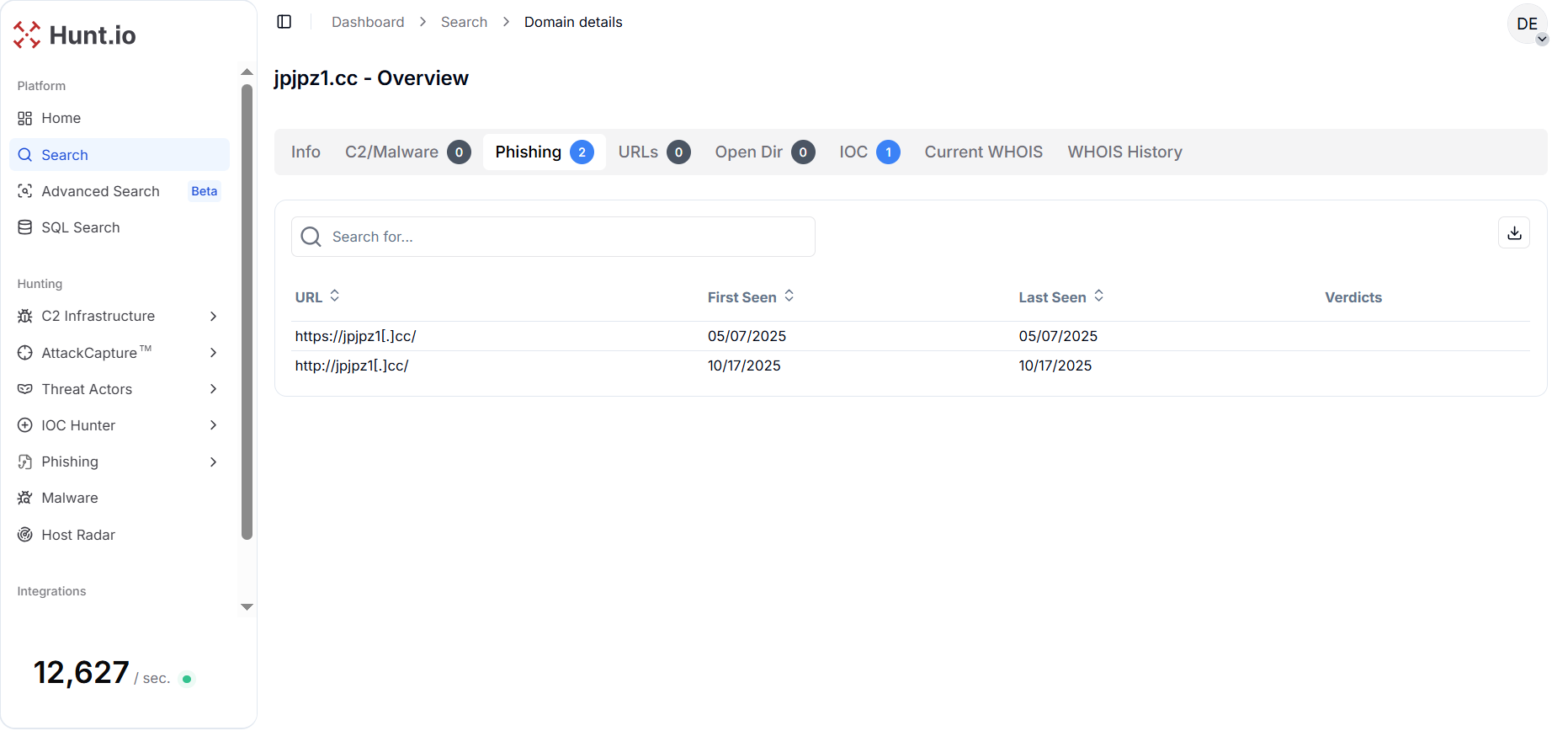Go to Malware section
This screenshot has height=731, width=1568.
[69, 499]
